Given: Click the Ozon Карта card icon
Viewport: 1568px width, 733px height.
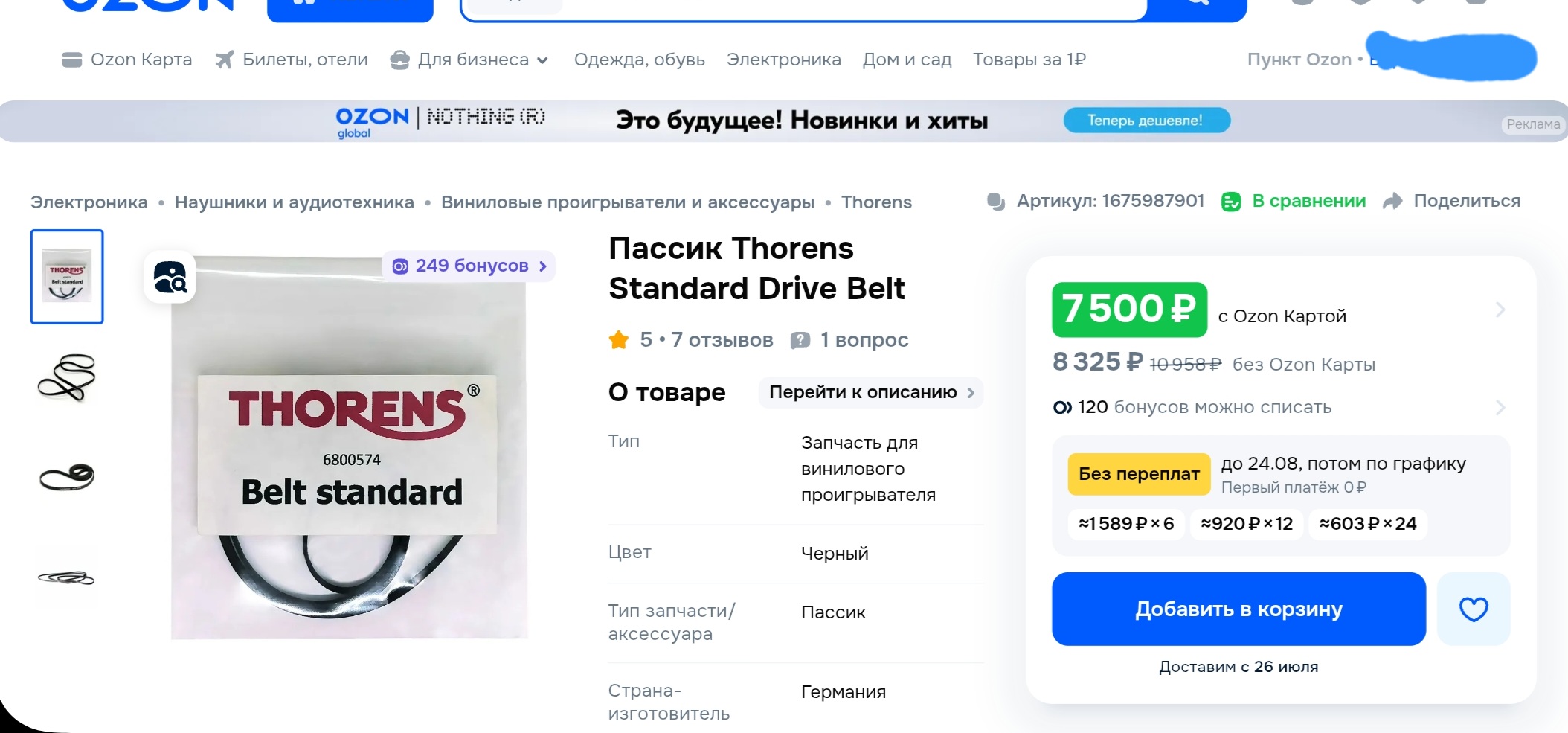Looking at the screenshot, I should 72,60.
